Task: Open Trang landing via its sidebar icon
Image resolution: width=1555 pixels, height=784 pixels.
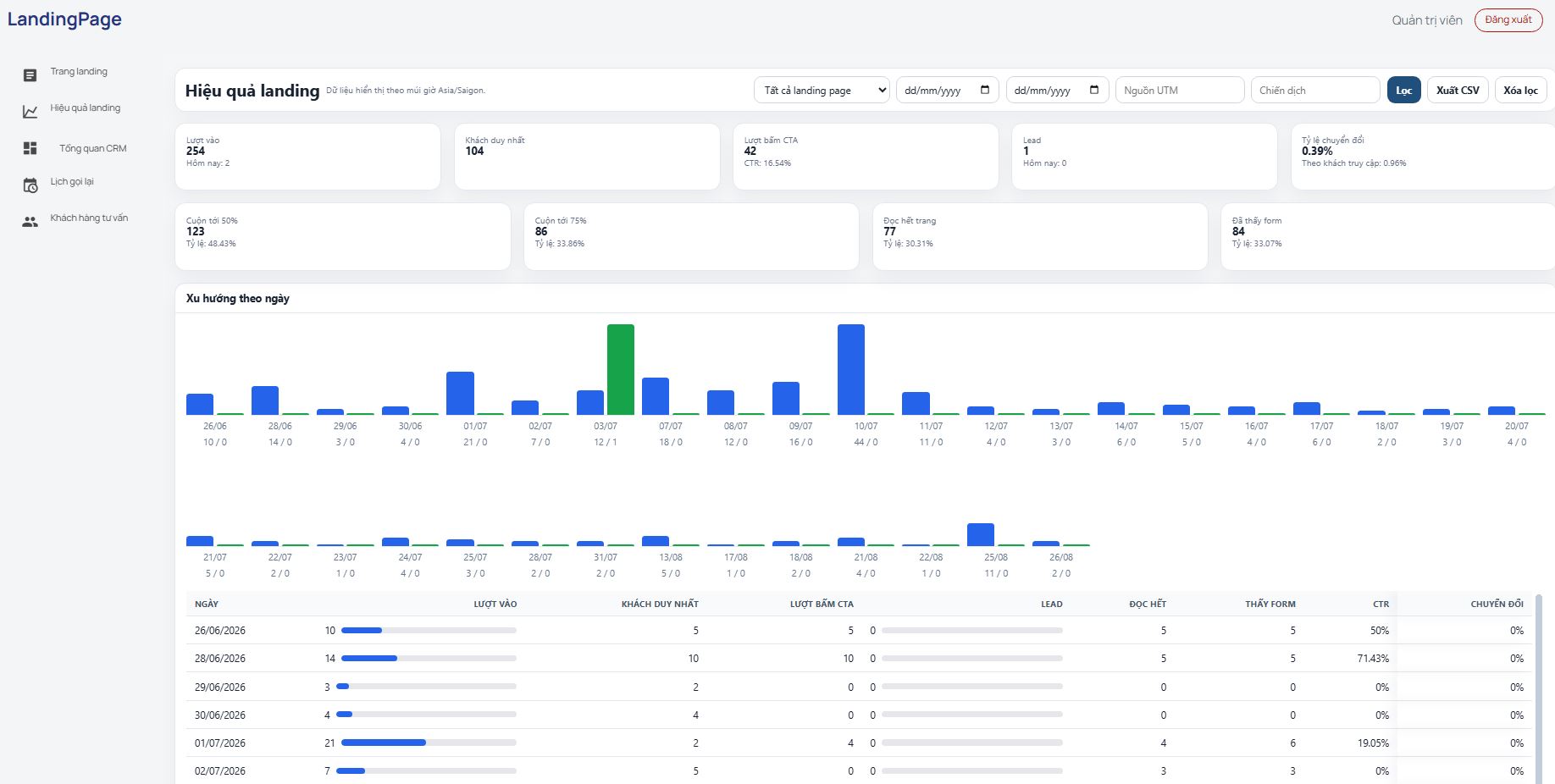Action: 30,75
